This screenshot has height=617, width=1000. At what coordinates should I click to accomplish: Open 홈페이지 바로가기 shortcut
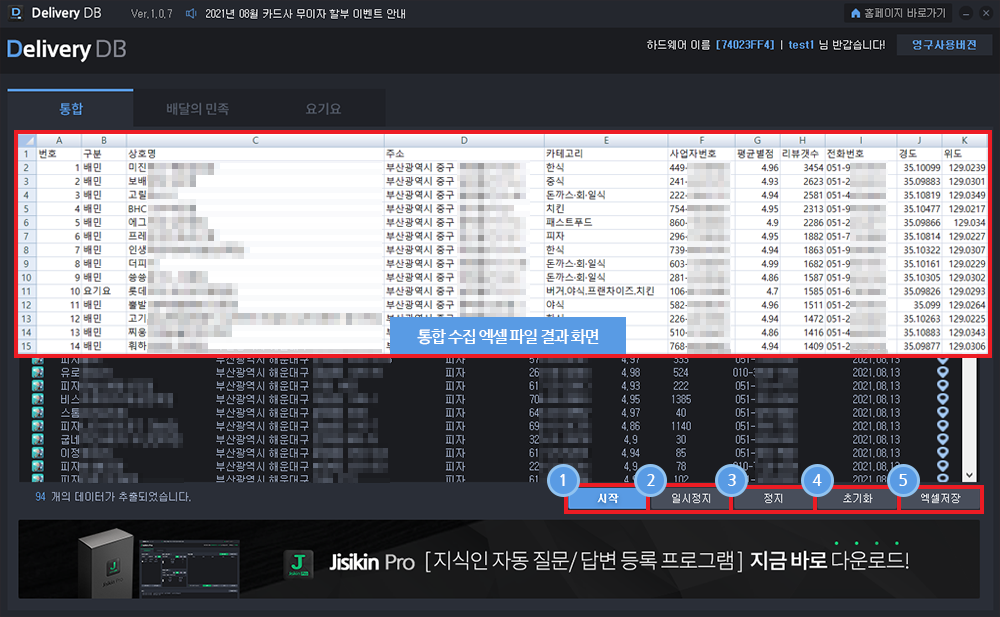[x=899, y=13]
